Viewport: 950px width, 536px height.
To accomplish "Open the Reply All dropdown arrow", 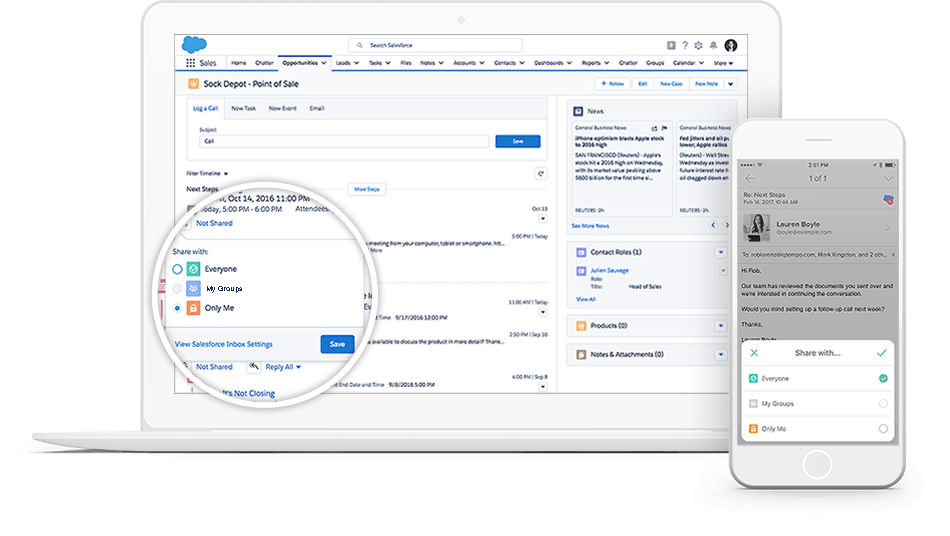I will [x=298, y=367].
